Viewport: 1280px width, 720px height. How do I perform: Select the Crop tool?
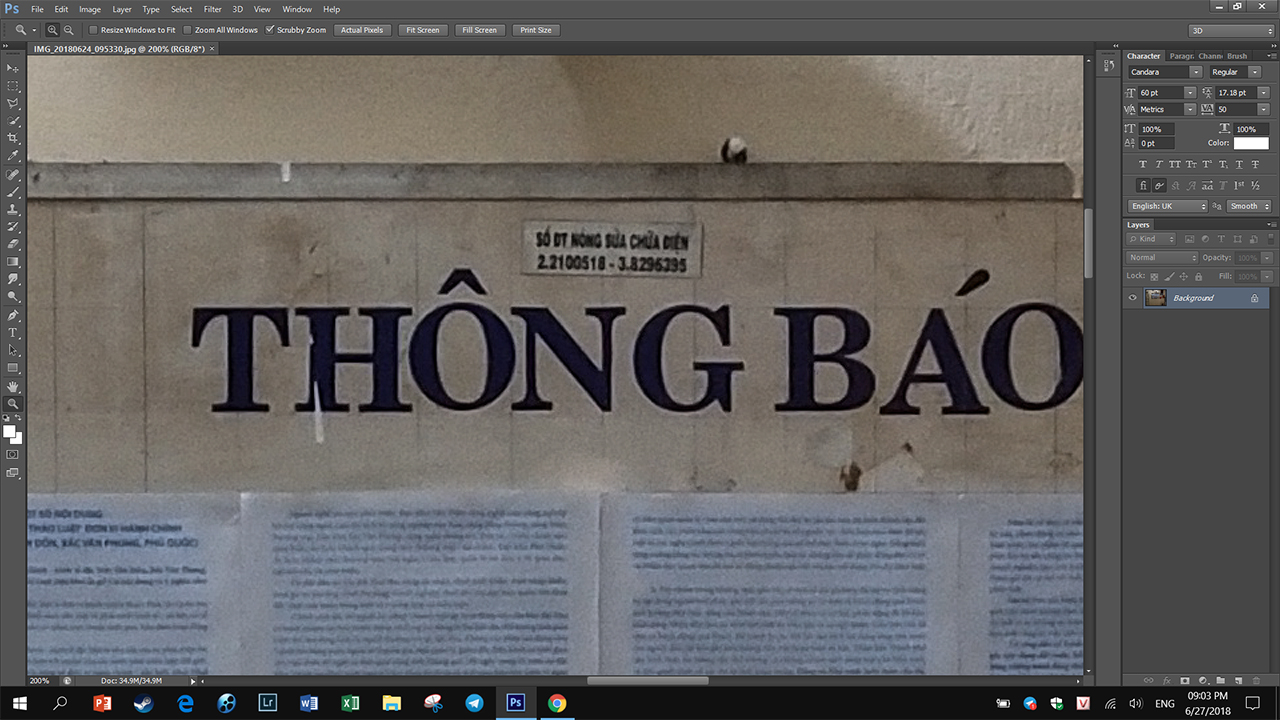pyautogui.click(x=13, y=138)
